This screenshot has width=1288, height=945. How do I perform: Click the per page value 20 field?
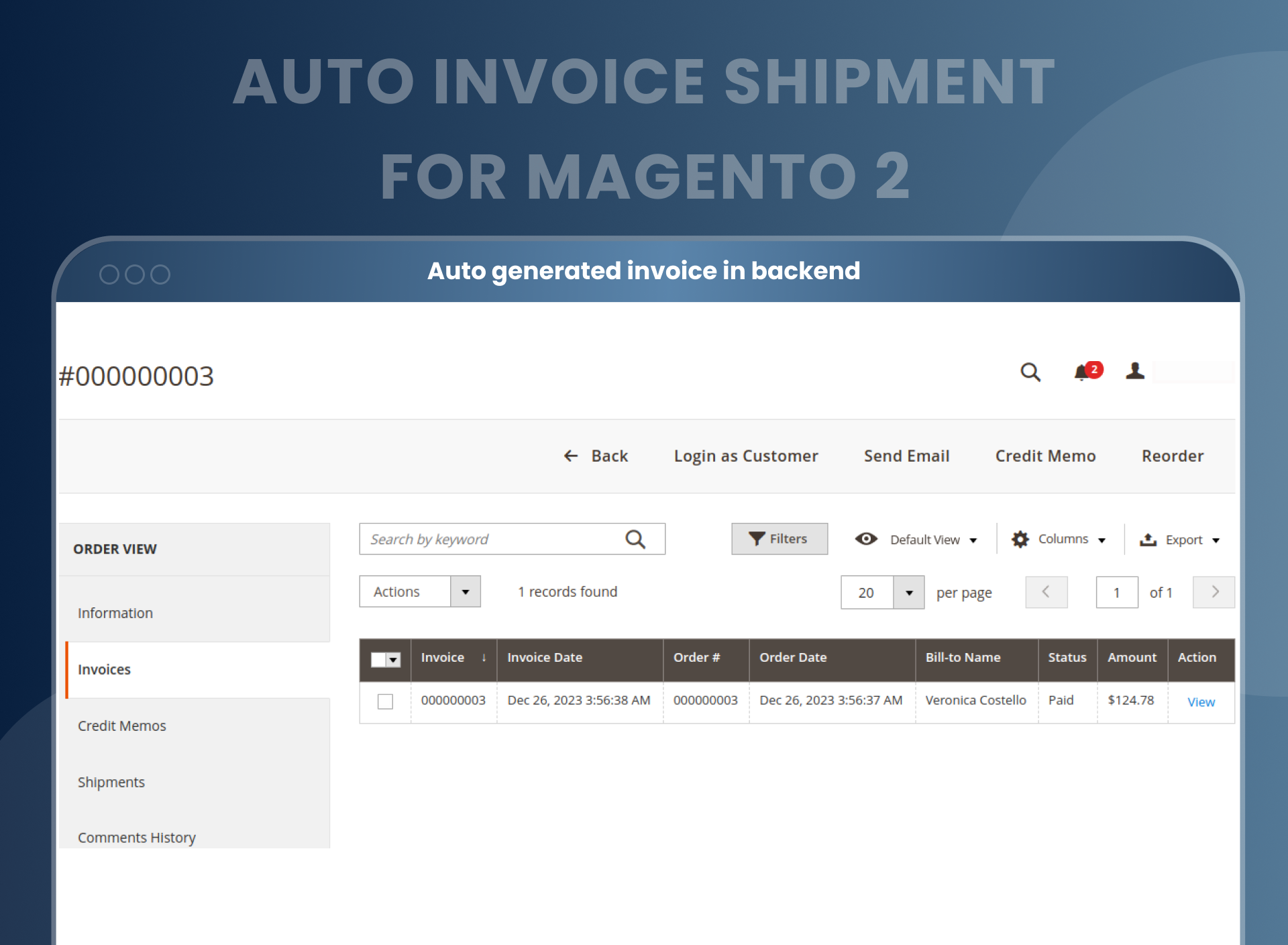pyautogui.click(x=867, y=592)
